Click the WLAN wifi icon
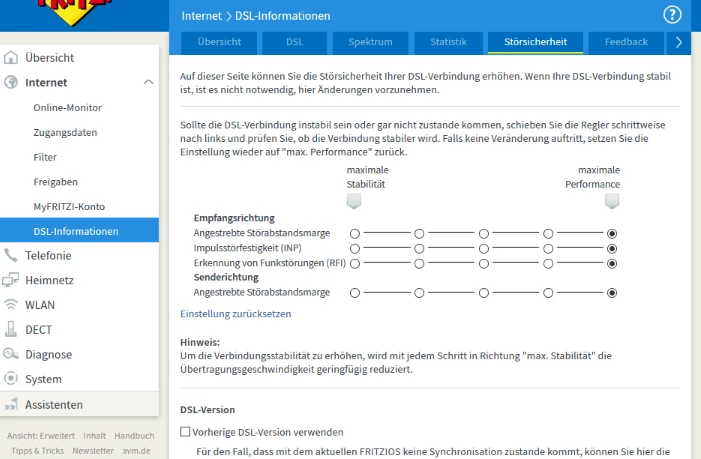 tap(11, 304)
